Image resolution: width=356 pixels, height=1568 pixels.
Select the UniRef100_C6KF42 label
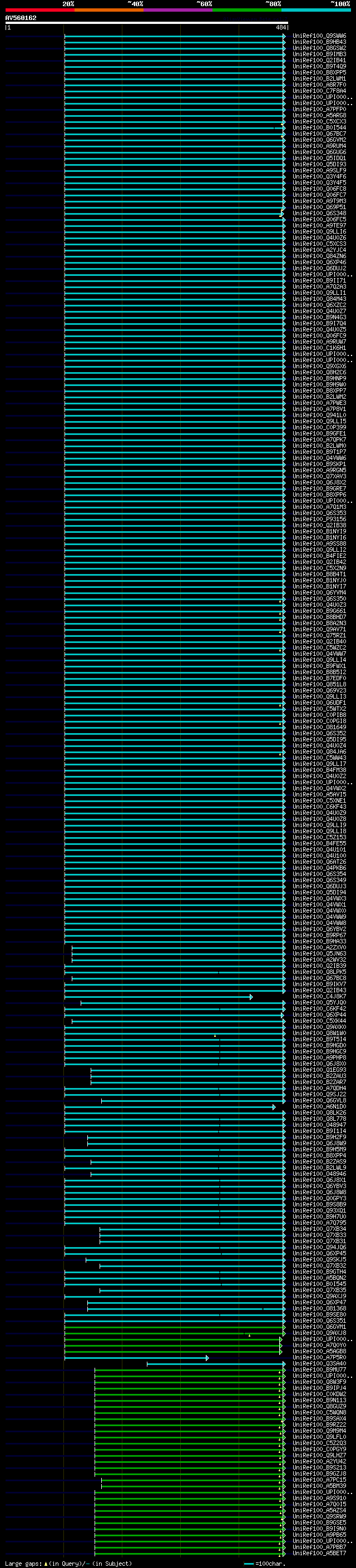pos(319,1009)
